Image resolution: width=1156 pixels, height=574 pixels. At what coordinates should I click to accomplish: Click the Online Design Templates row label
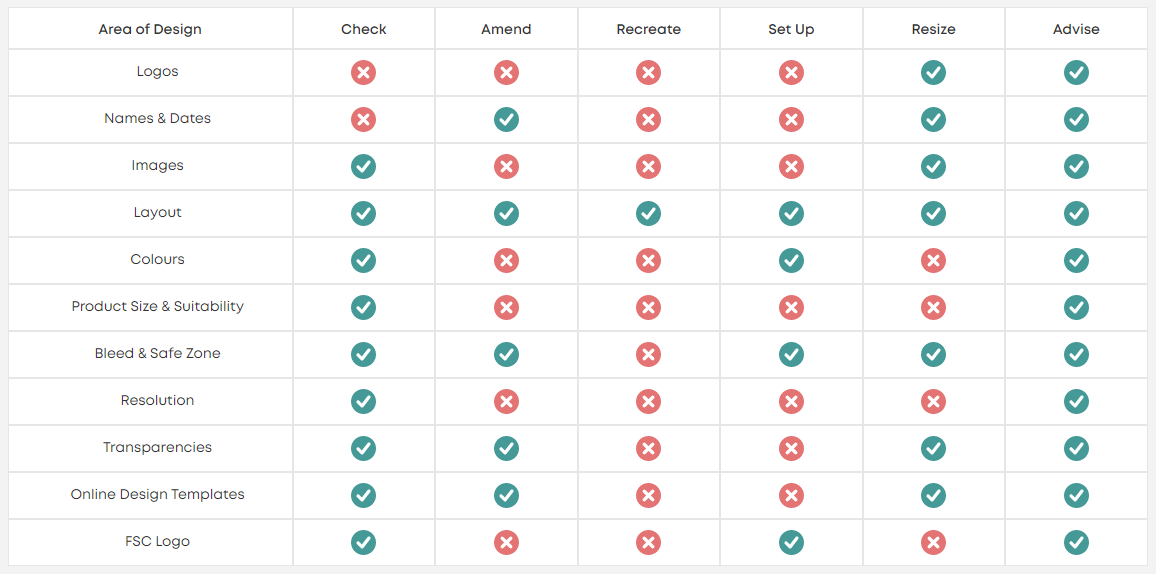(158, 494)
